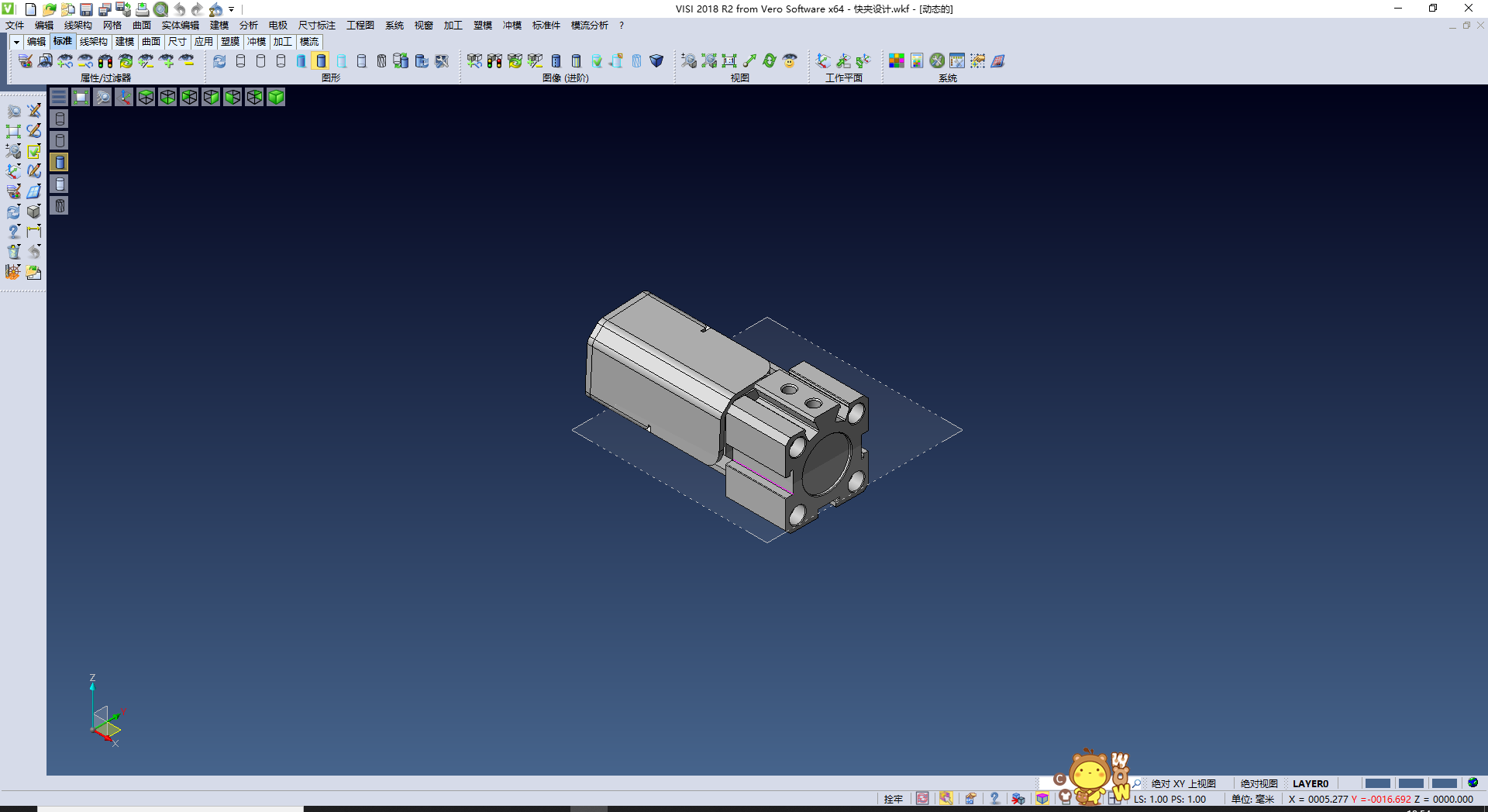Viewport: 1488px width, 812px height.
Task: Click the 绝对视图 status bar button
Action: pyautogui.click(x=1259, y=783)
